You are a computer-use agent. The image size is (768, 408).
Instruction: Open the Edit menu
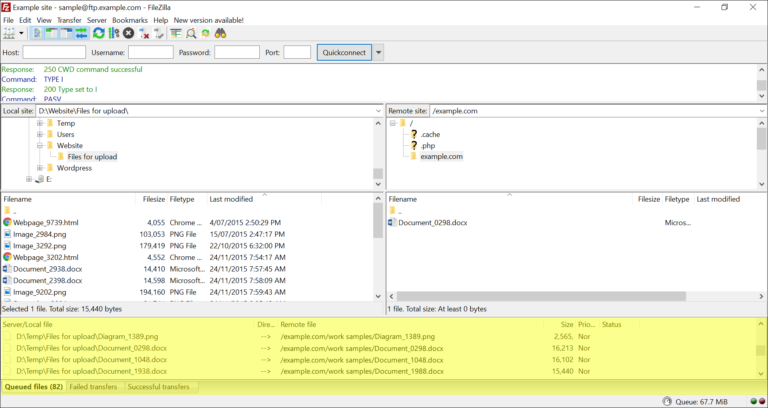25,20
